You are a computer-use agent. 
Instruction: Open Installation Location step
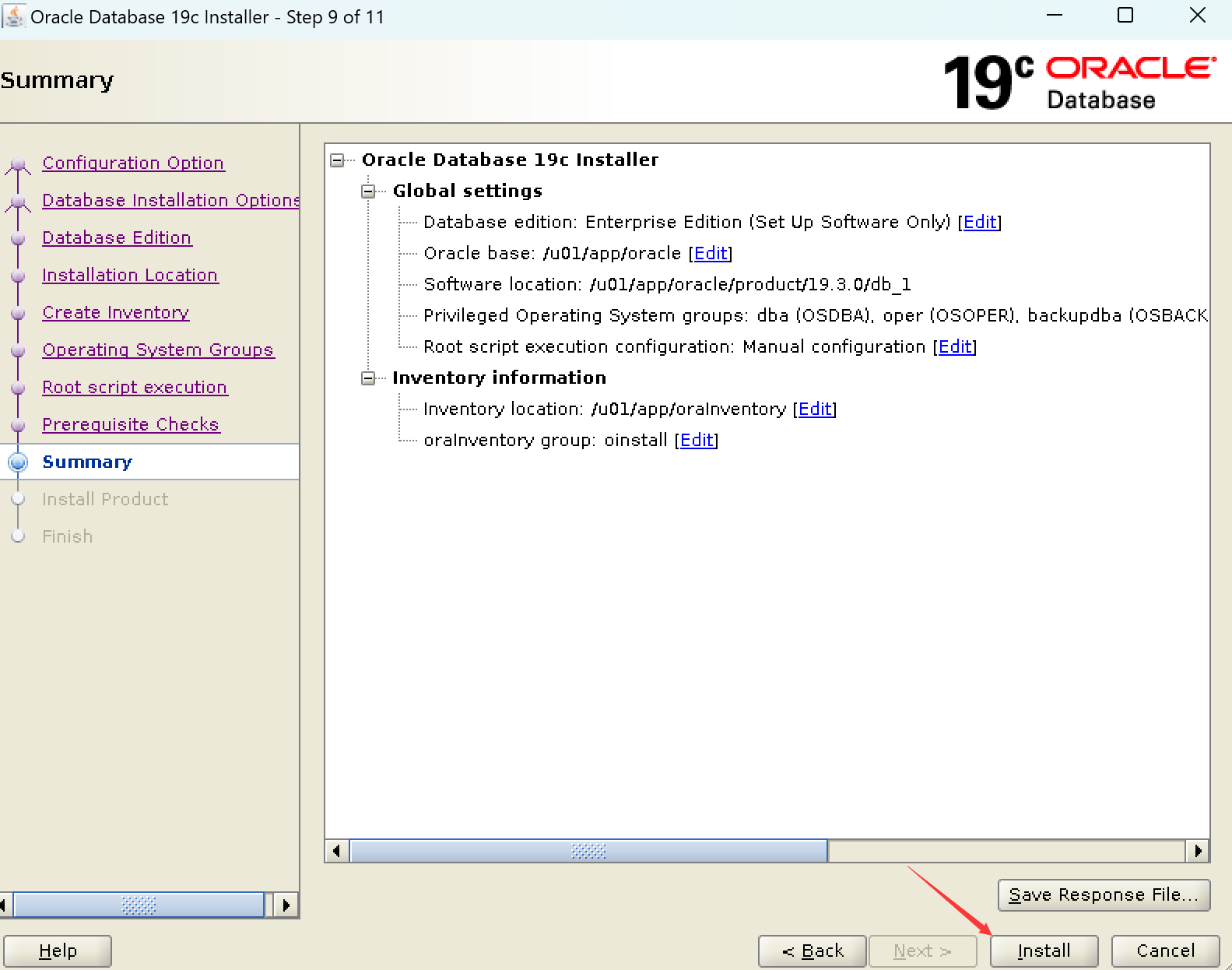(130, 275)
